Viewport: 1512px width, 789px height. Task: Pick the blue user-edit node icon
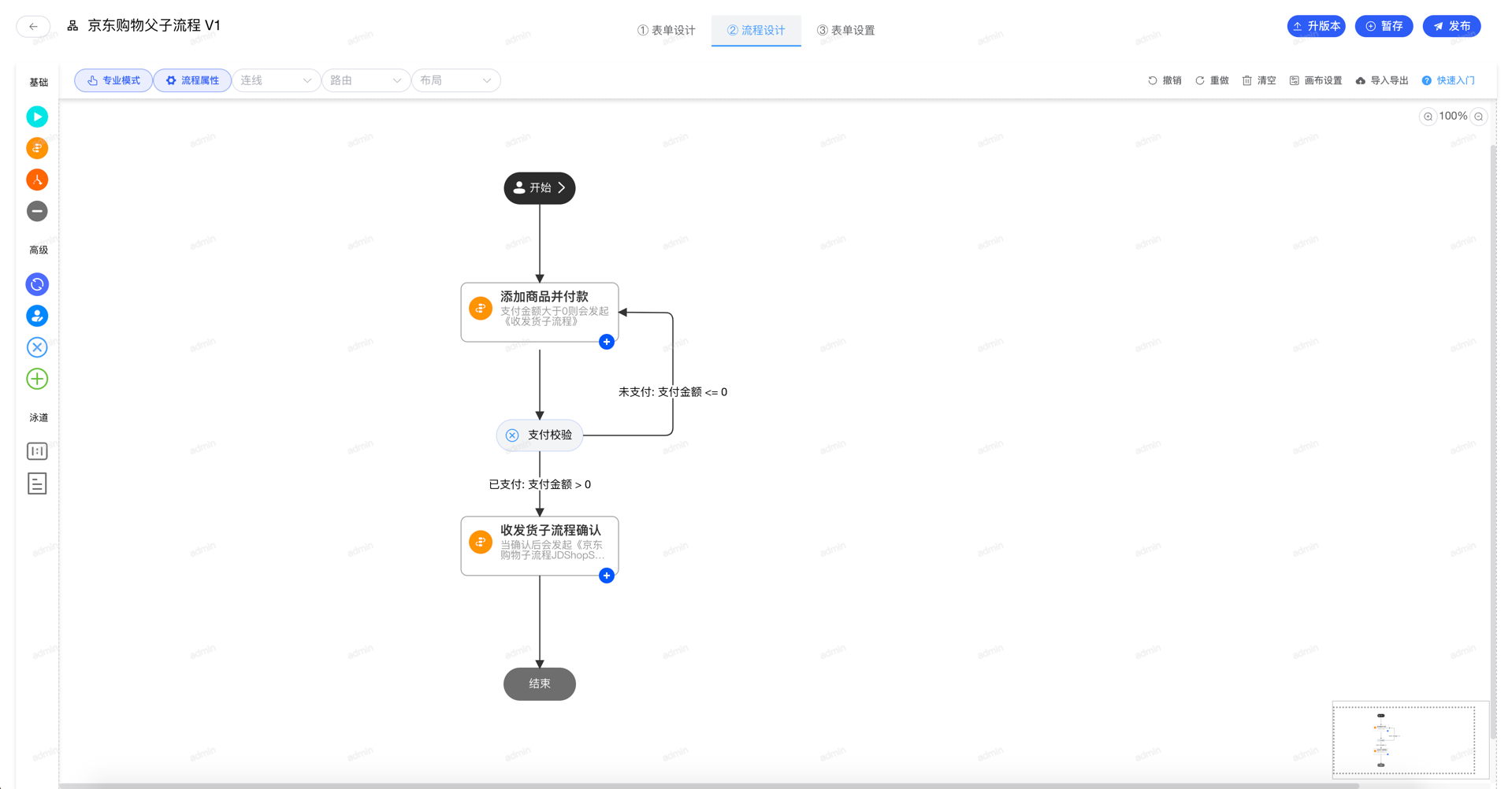click(37, 316)
